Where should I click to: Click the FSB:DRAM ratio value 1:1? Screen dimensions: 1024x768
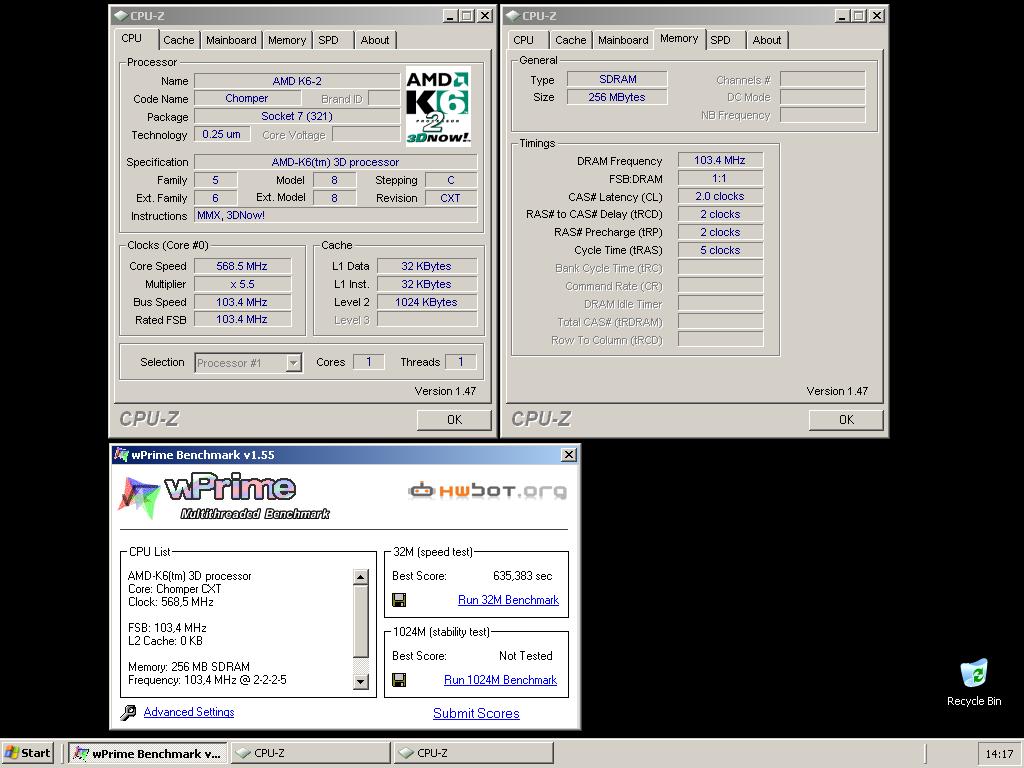click(720, 178)
